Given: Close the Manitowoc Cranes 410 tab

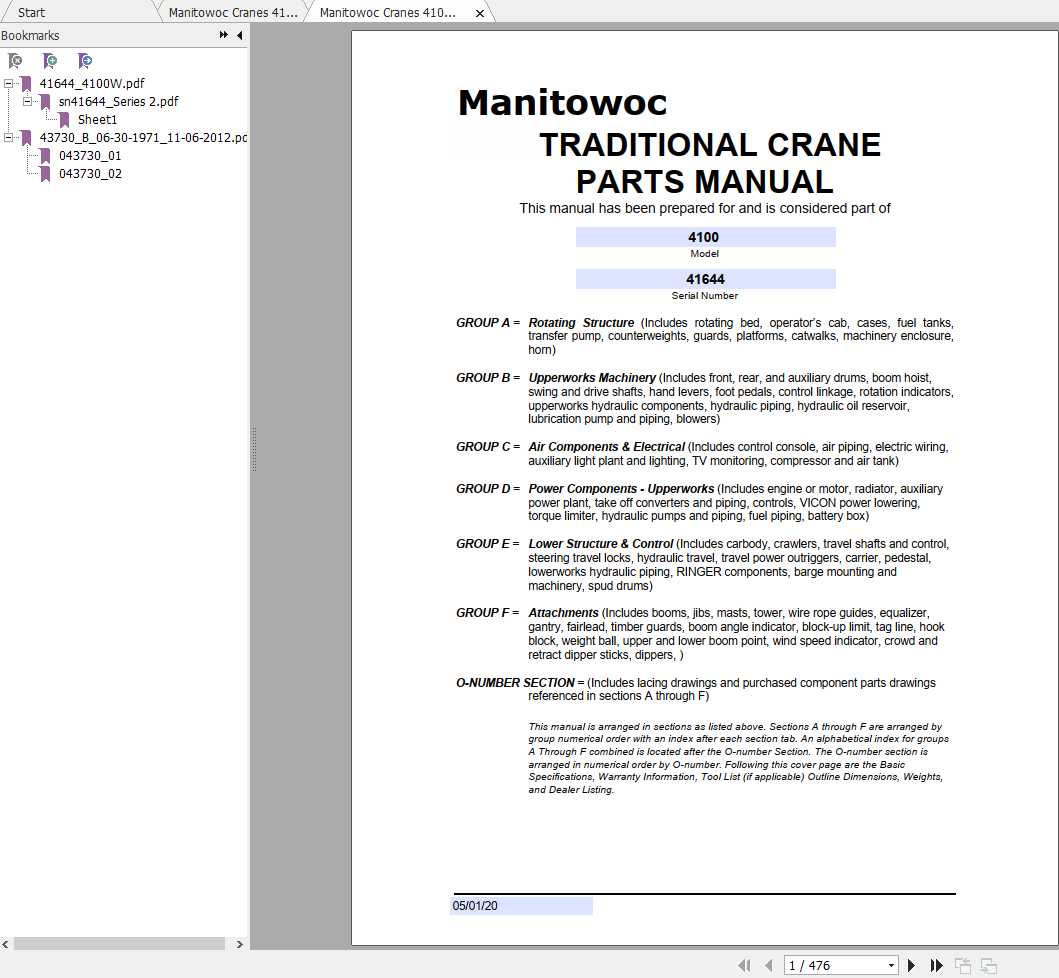Looking at the screenshot, I should click(x=479, y=13).
